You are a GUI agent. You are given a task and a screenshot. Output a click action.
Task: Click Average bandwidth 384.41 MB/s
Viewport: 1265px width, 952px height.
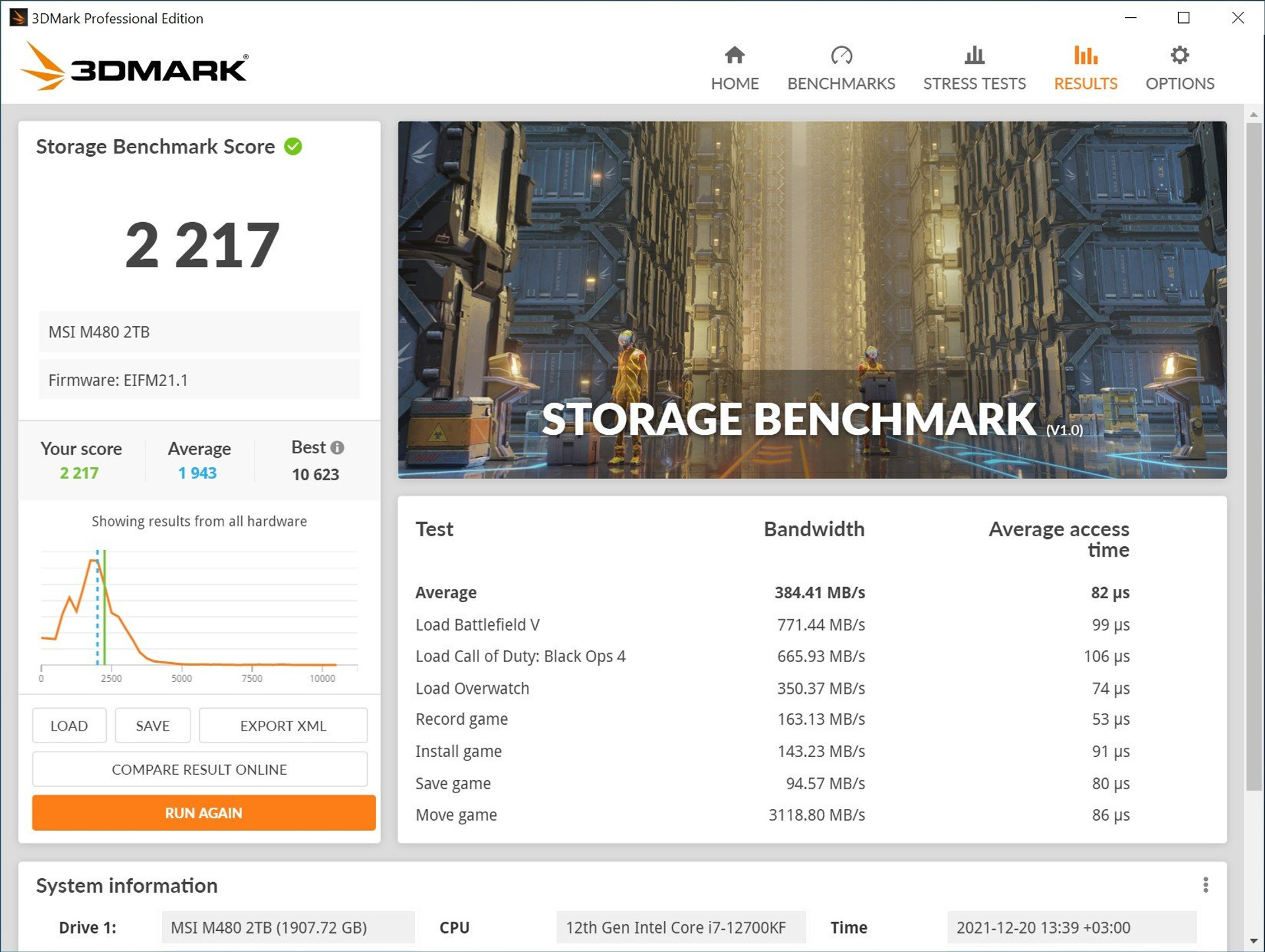(820, 592)
